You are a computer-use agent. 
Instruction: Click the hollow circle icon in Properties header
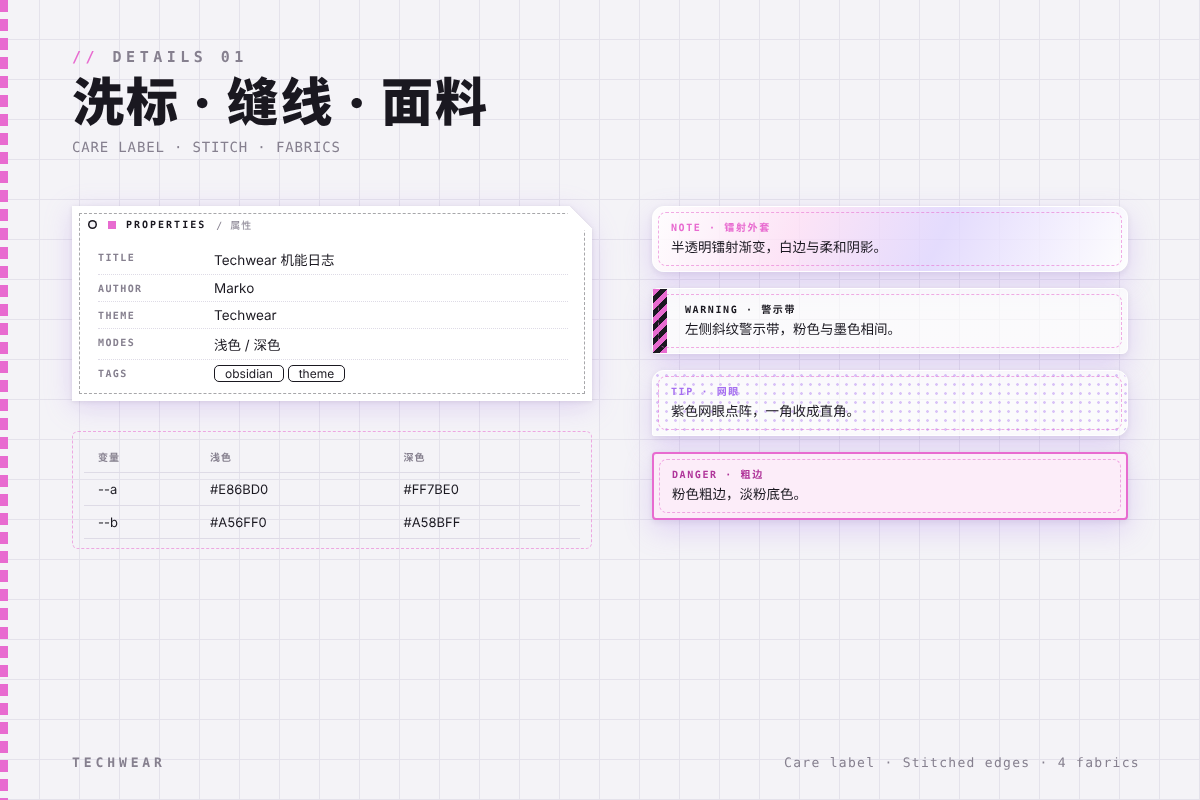coord(93,225)
